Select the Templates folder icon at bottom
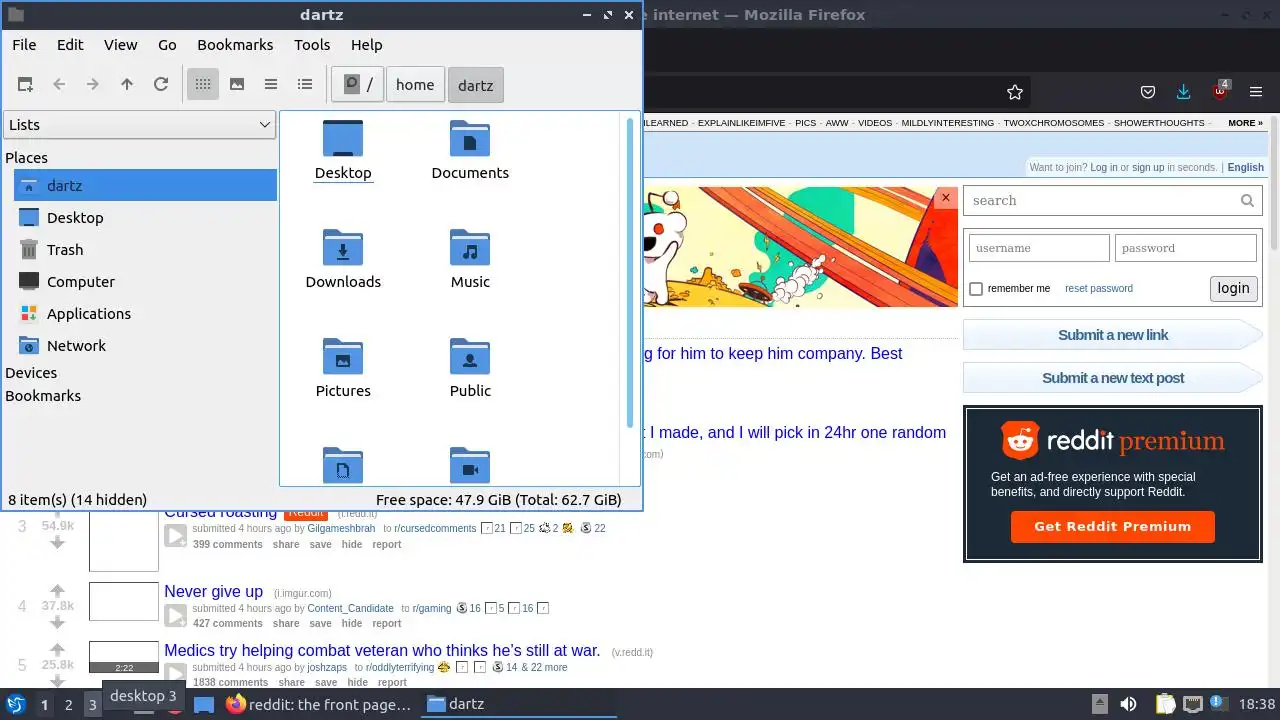 343,466
